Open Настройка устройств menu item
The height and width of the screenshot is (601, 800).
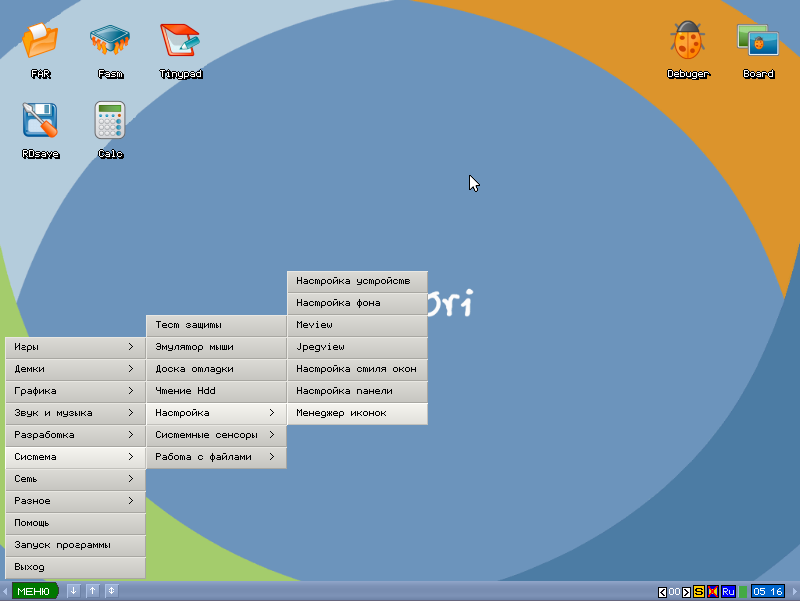click(x=357, y=281)
